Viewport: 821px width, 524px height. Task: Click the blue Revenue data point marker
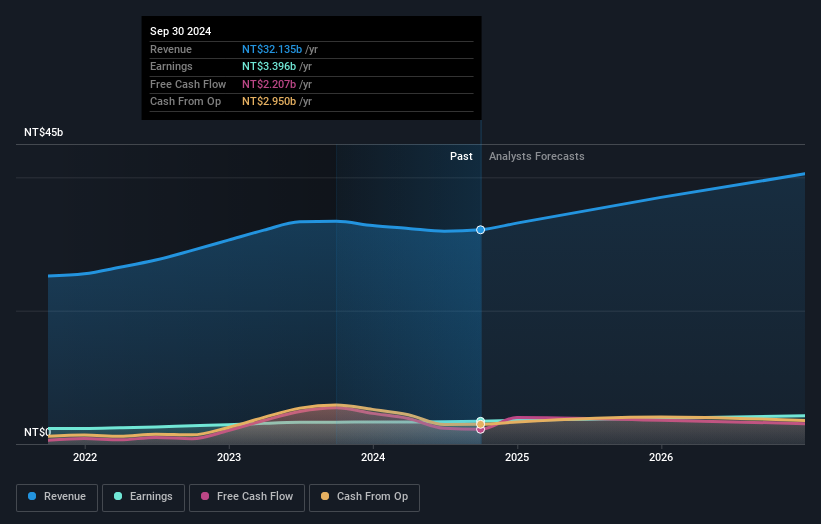(480, 230)
